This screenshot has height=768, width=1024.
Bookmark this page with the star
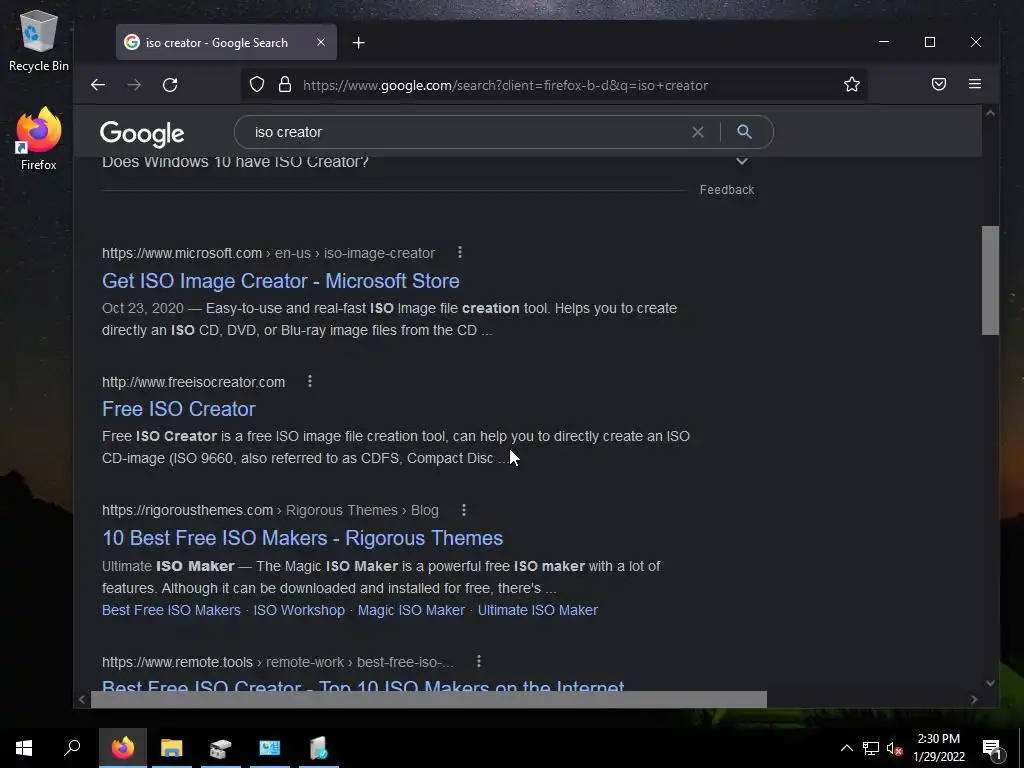(852, 84)
